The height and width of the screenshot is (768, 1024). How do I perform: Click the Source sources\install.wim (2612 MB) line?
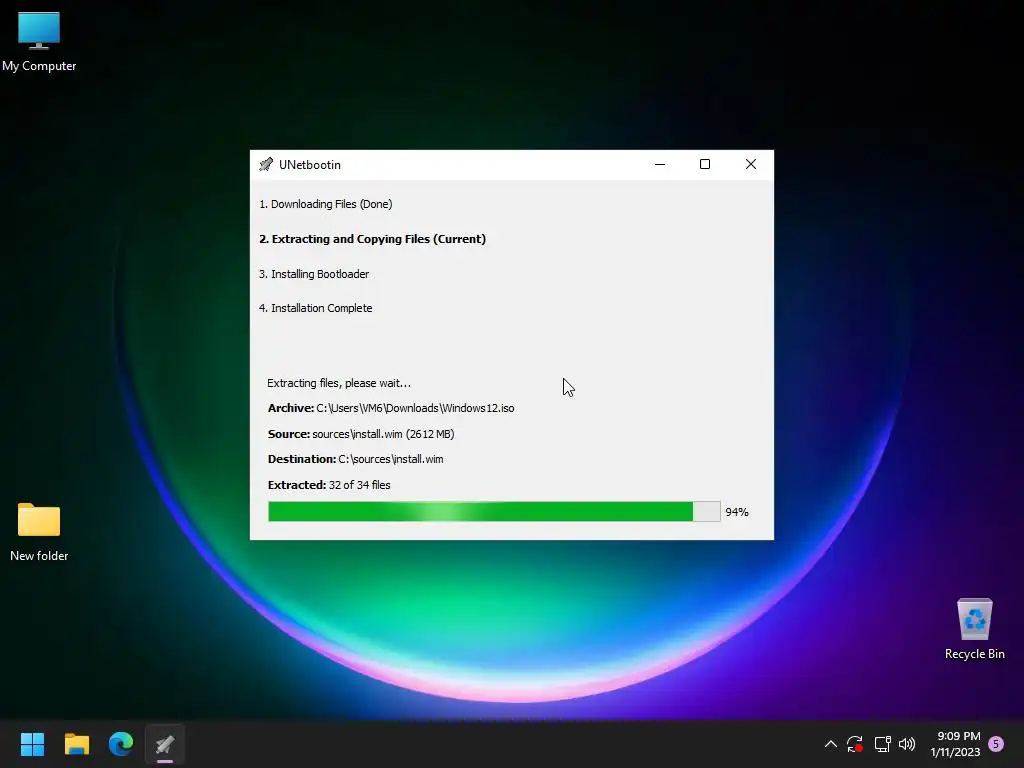[361, 434]
